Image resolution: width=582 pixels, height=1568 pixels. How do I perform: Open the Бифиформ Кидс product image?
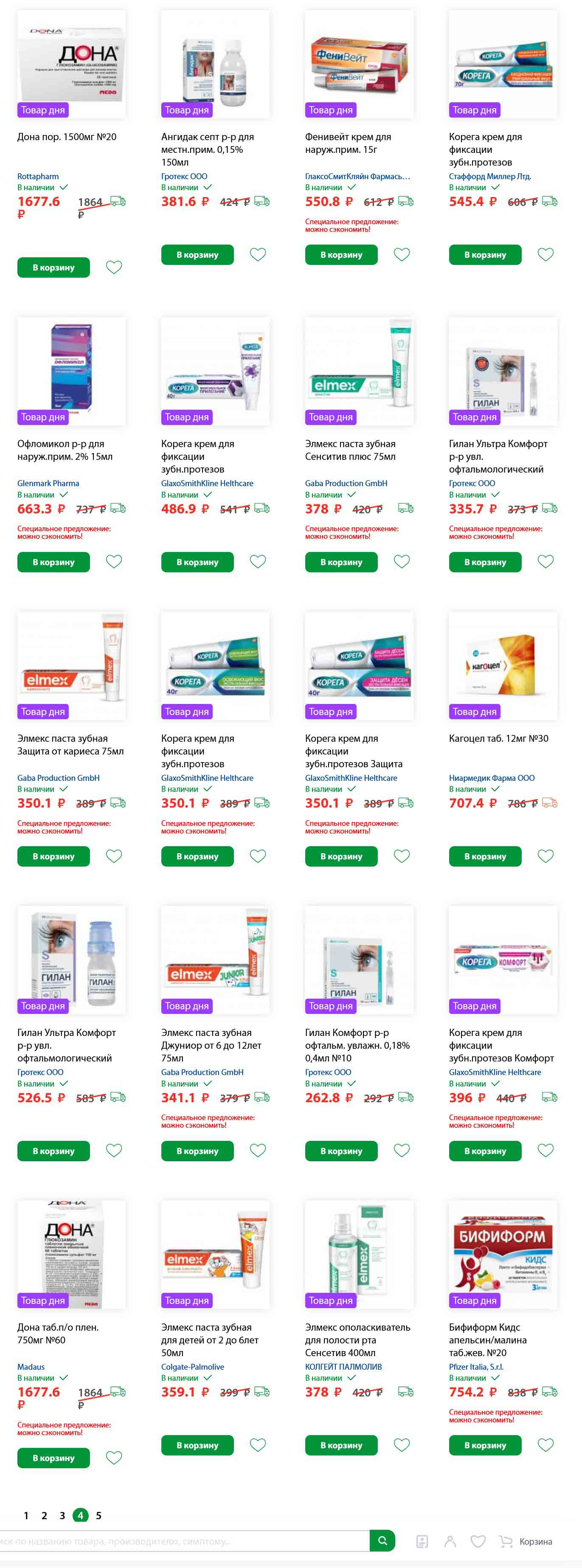coord(503,1255)
